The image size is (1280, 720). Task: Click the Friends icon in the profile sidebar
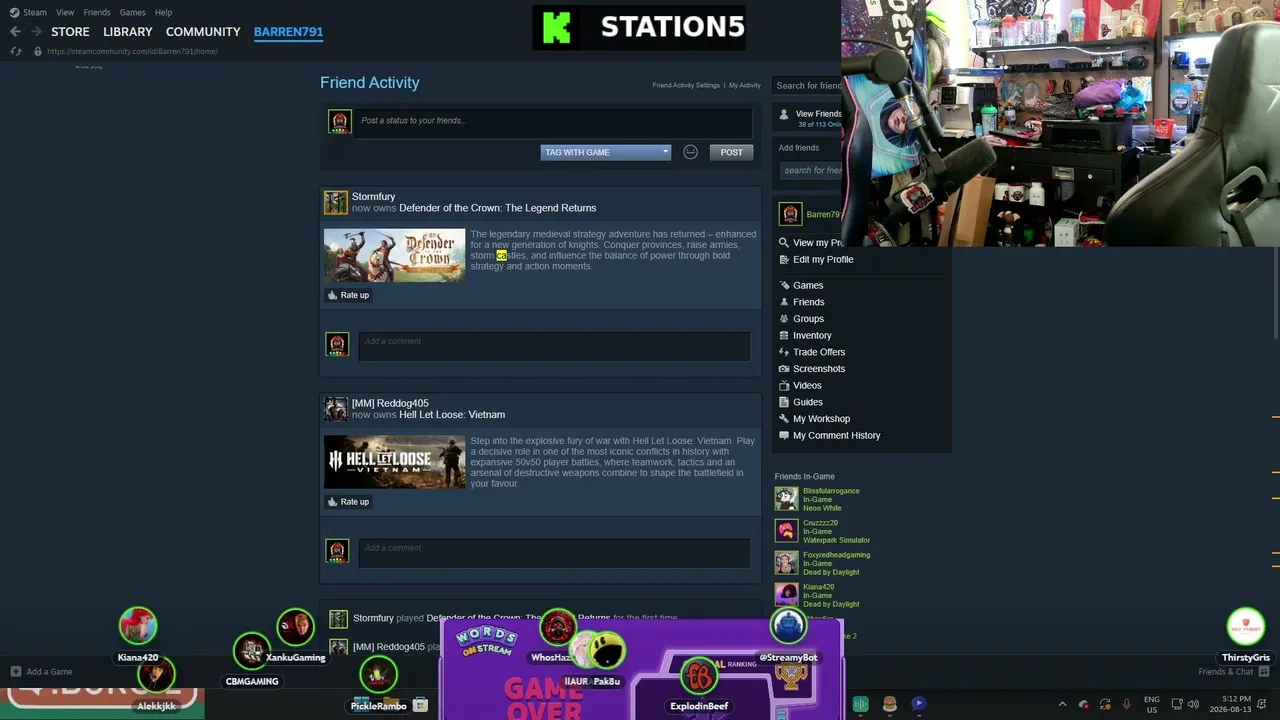(784, 302)
